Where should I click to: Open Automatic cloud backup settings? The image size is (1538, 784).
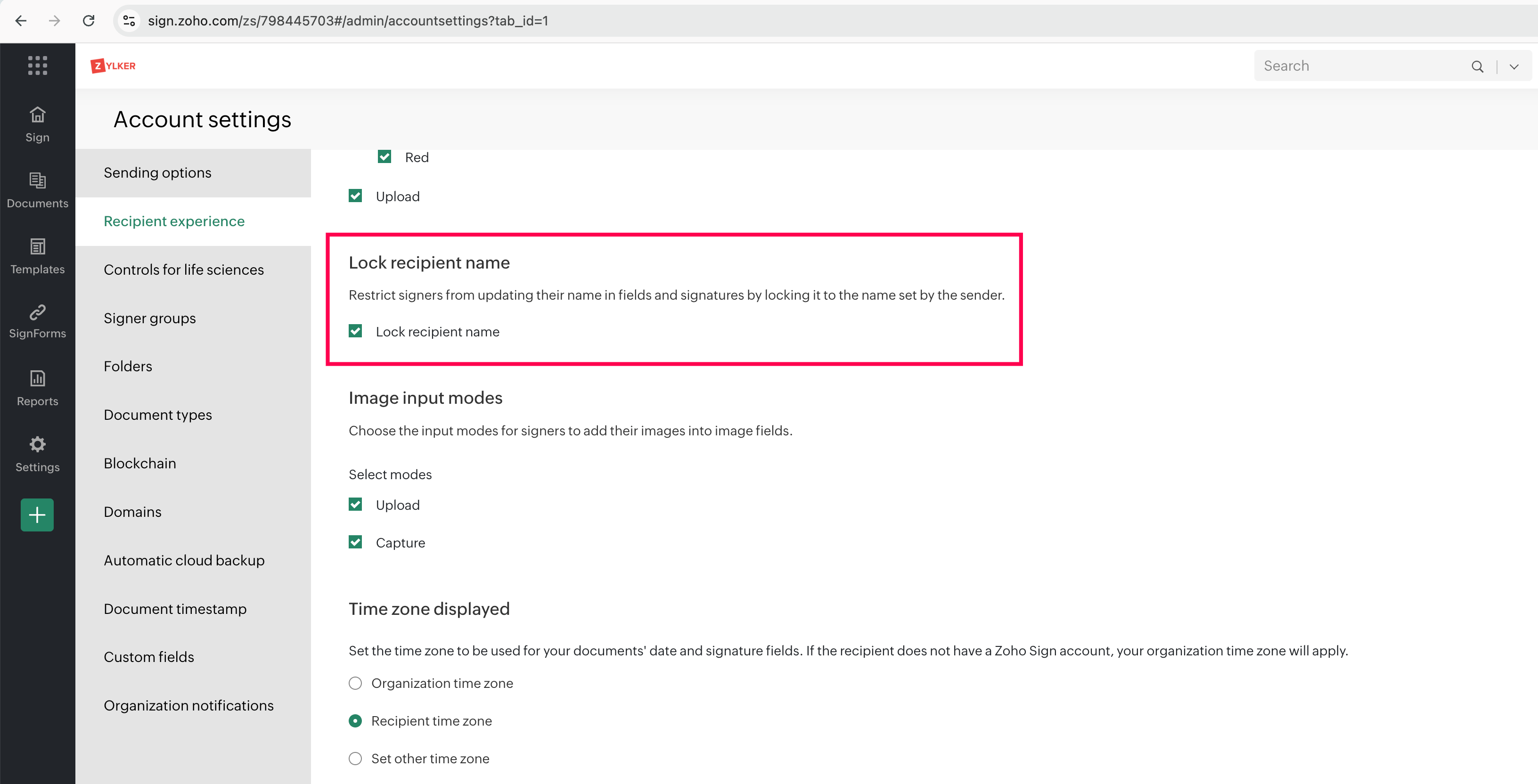pyautogui.click(x=184, y=560)
